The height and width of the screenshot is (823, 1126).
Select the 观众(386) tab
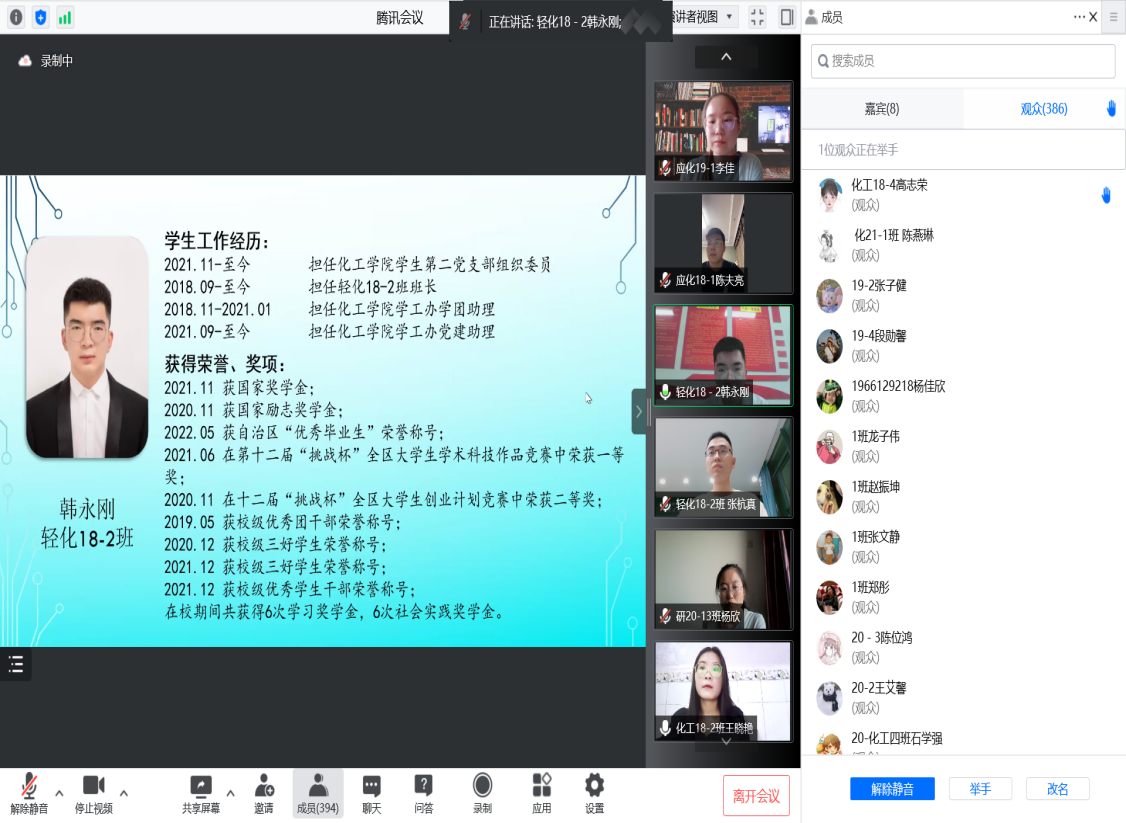[1043, 109]
